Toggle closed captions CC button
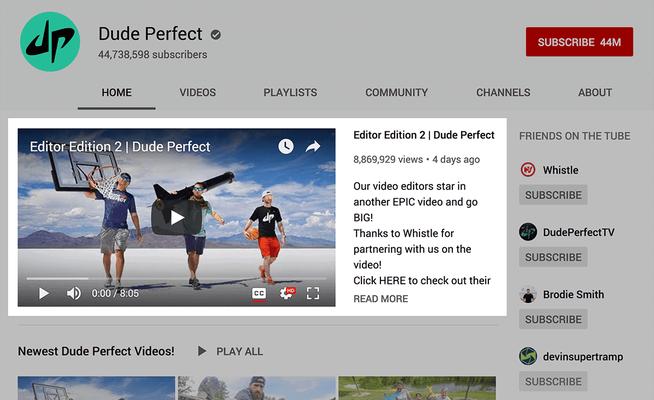 pos(259,294)
